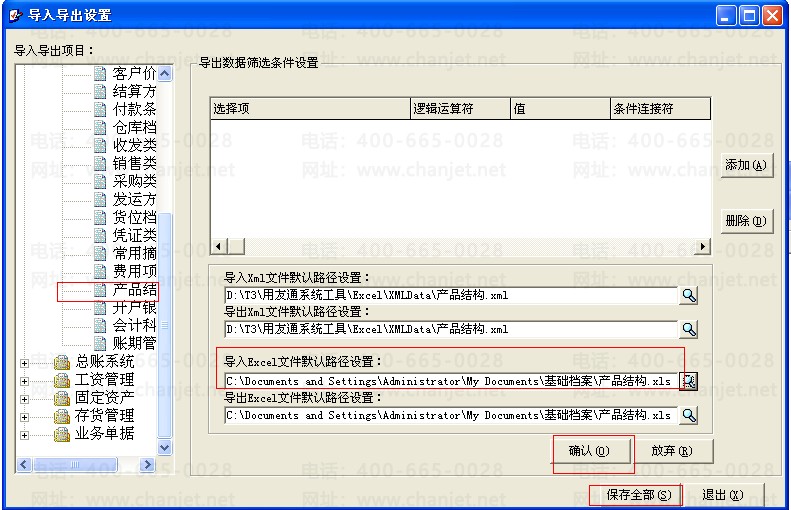This screenshot has width=791, height=510.
Task: Click the document icon beside 仓库档
Action: coord(100,128)
